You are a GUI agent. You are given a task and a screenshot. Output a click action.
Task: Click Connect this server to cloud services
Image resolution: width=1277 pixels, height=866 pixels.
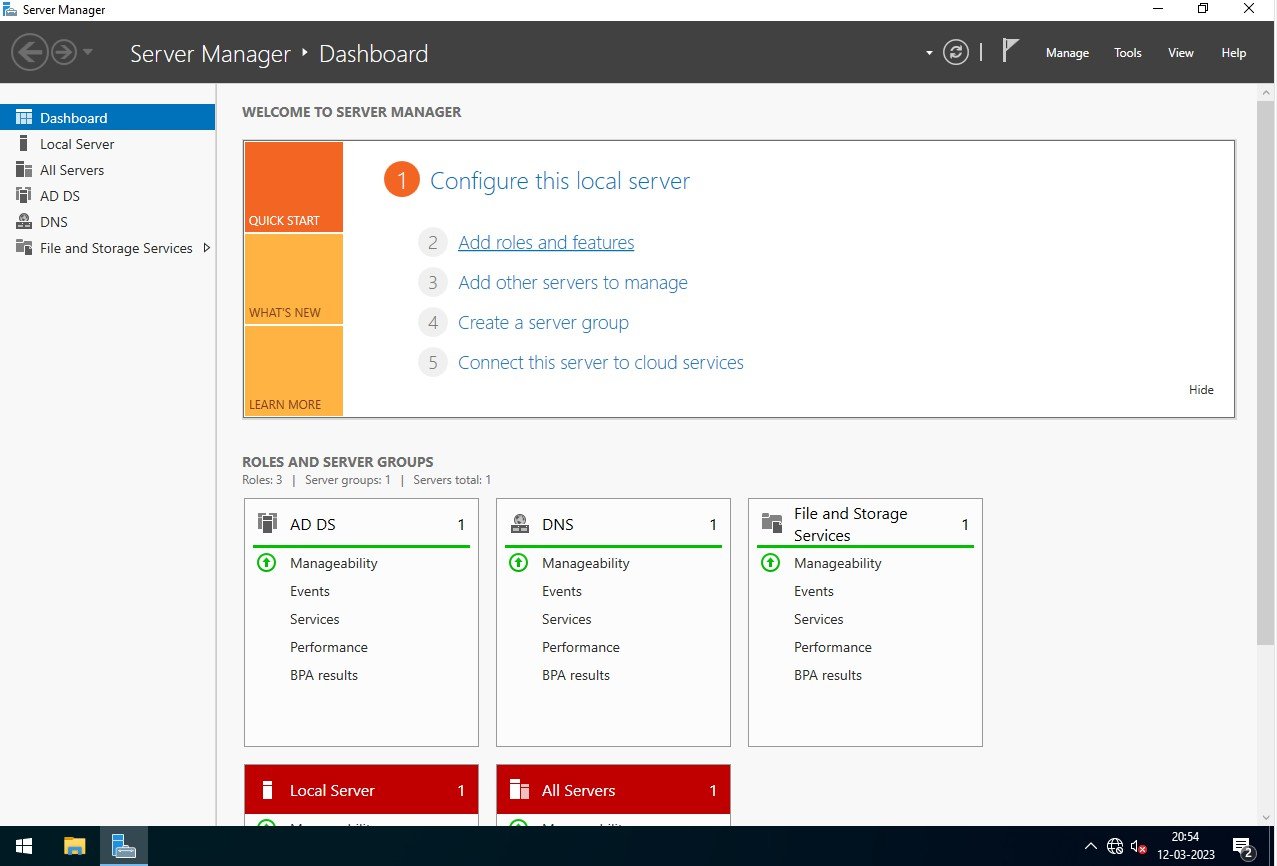pos(601,363)
